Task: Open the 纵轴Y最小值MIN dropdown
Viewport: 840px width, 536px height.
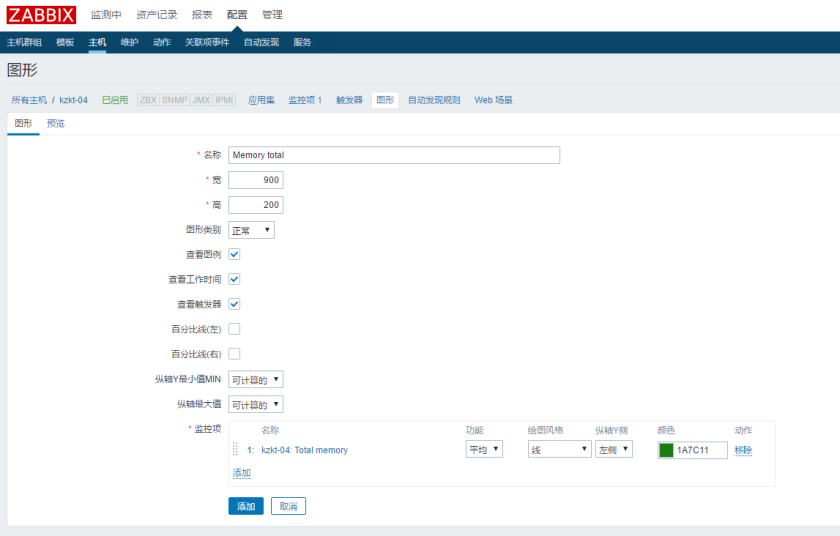Action: click(x=256, y=380)
